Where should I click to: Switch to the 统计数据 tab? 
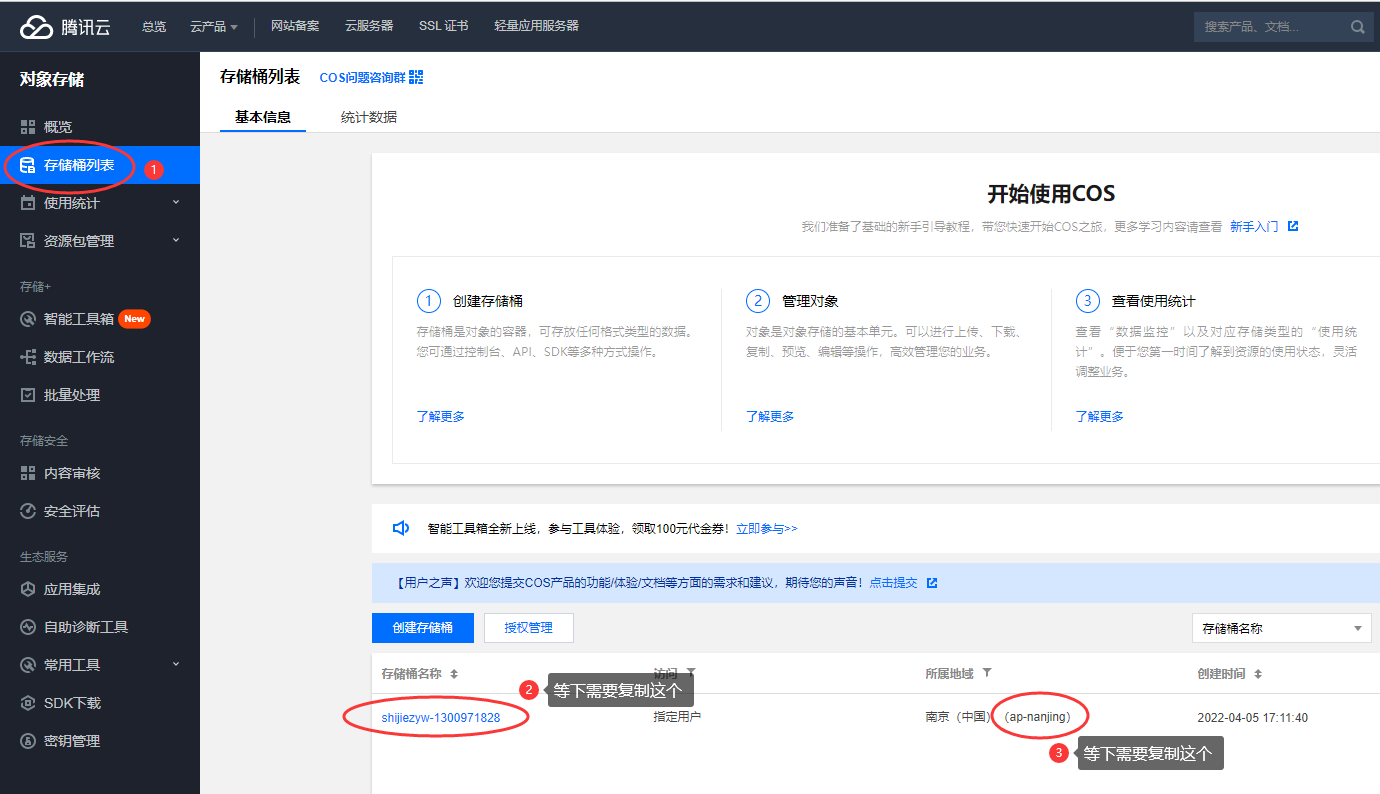369,117
